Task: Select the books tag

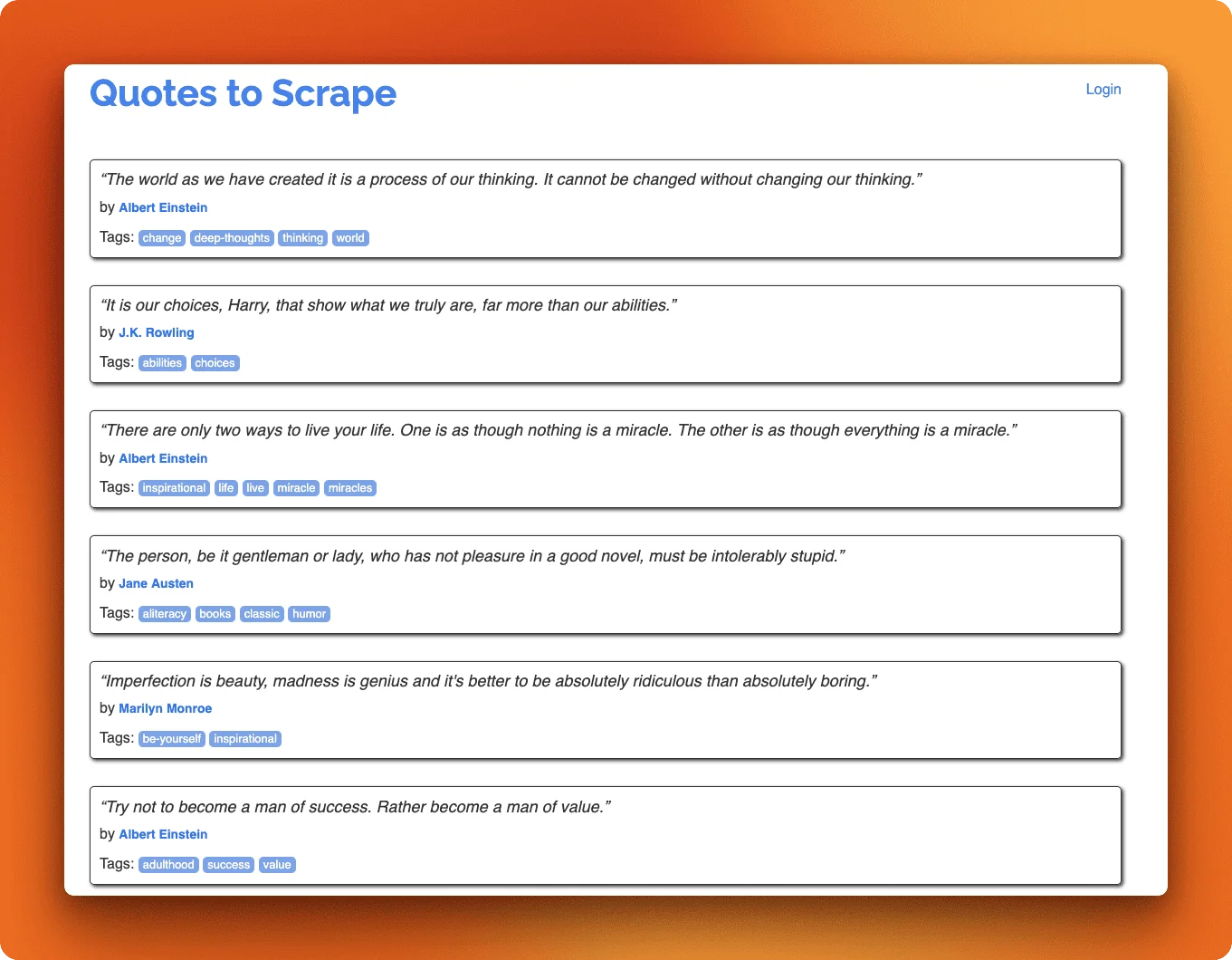Action: pos(215,613)
